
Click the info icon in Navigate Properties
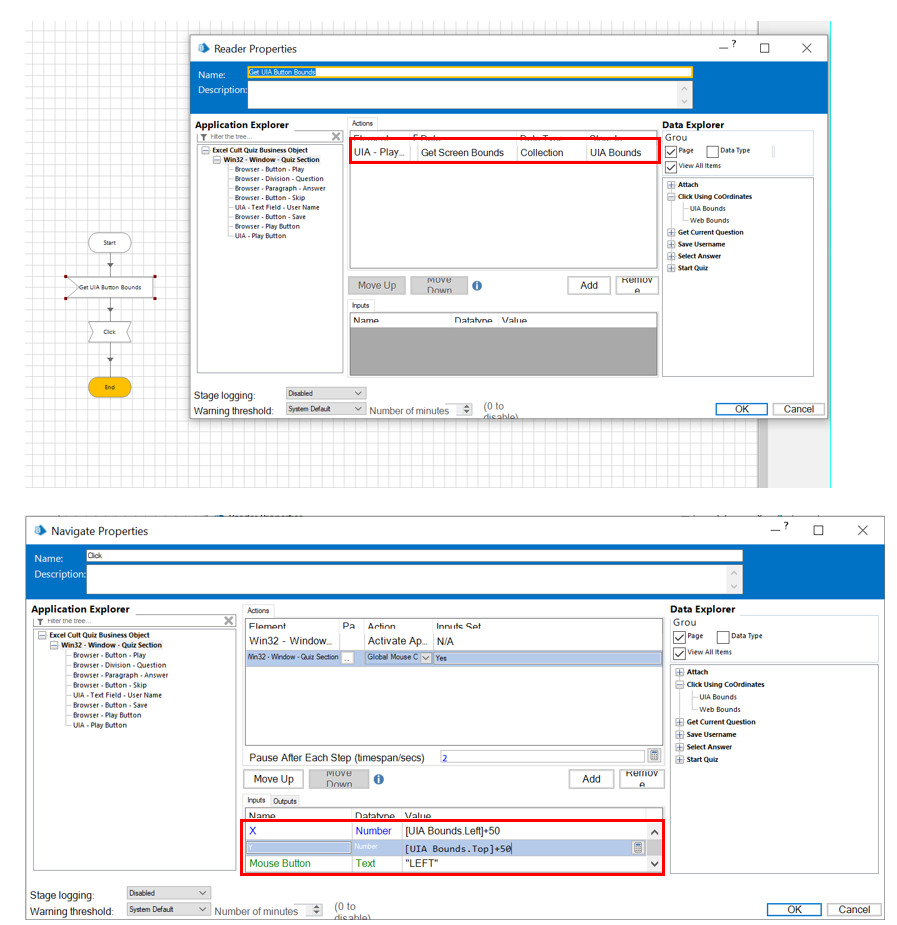[x=379, y=779]
